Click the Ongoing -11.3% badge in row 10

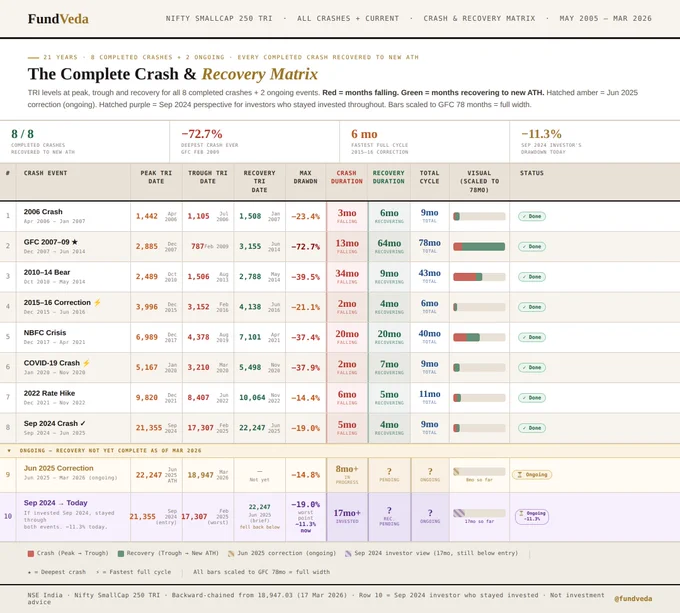point(532,516)
